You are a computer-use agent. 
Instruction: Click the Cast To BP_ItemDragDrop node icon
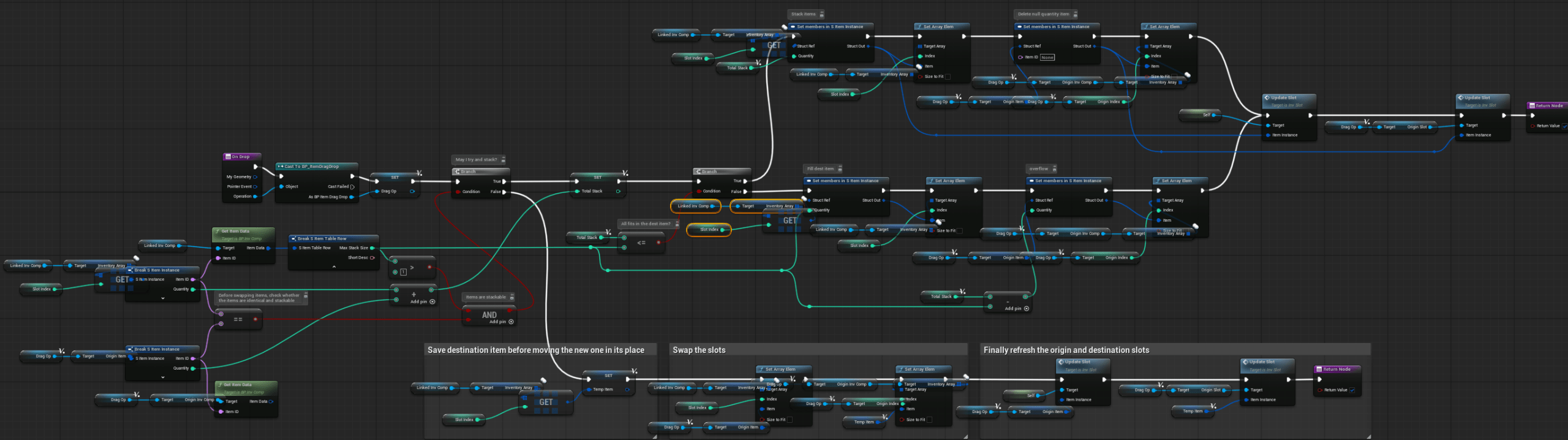click(x=280, y=167)
